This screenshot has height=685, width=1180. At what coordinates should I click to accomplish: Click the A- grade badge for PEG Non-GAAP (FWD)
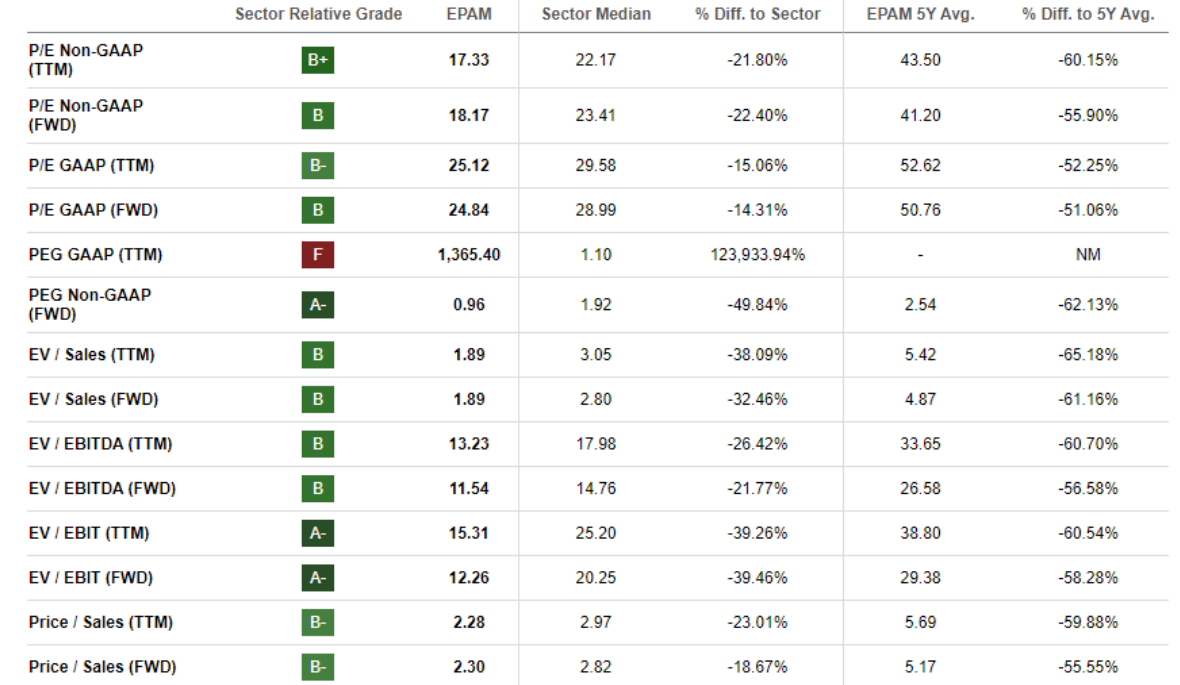click(318, 305)
